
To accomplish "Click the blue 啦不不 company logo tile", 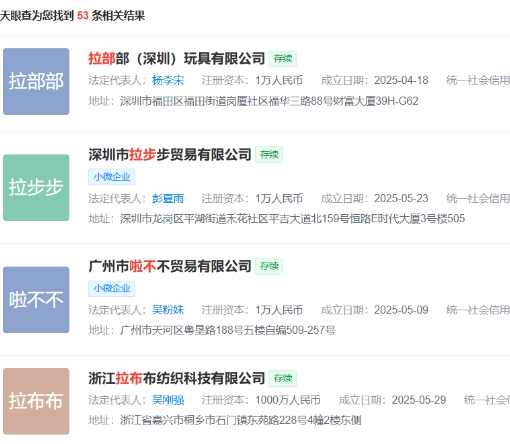I will click(x=36, y=300).
